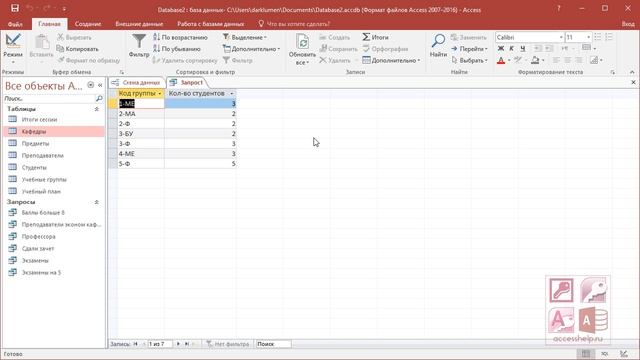This screenshot has width=640, height=360.
Task: Open Код группы column filter arrow
Action: click(160, 94)
